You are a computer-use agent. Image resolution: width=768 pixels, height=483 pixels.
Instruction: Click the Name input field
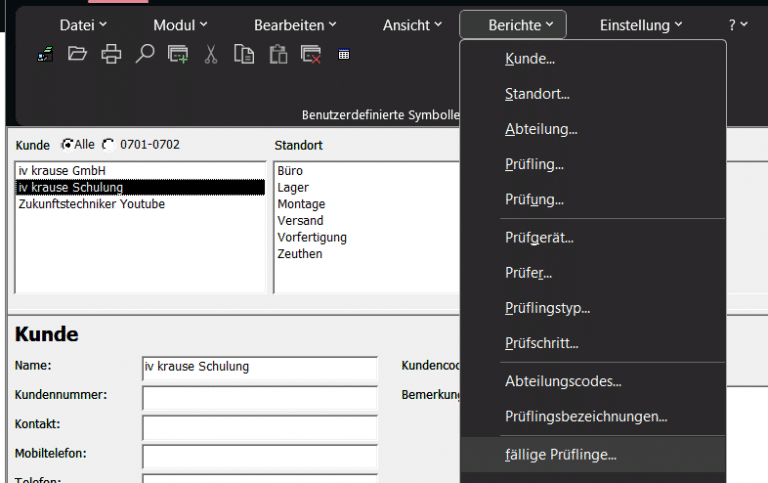[260, 368]
